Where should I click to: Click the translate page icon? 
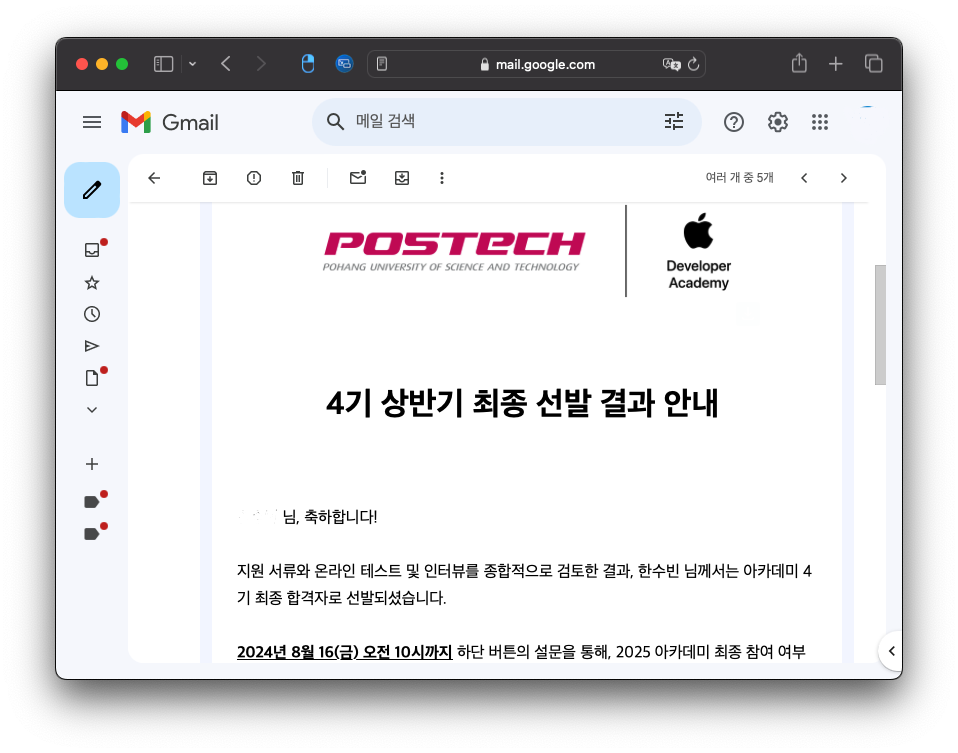[x=671, y=64]
